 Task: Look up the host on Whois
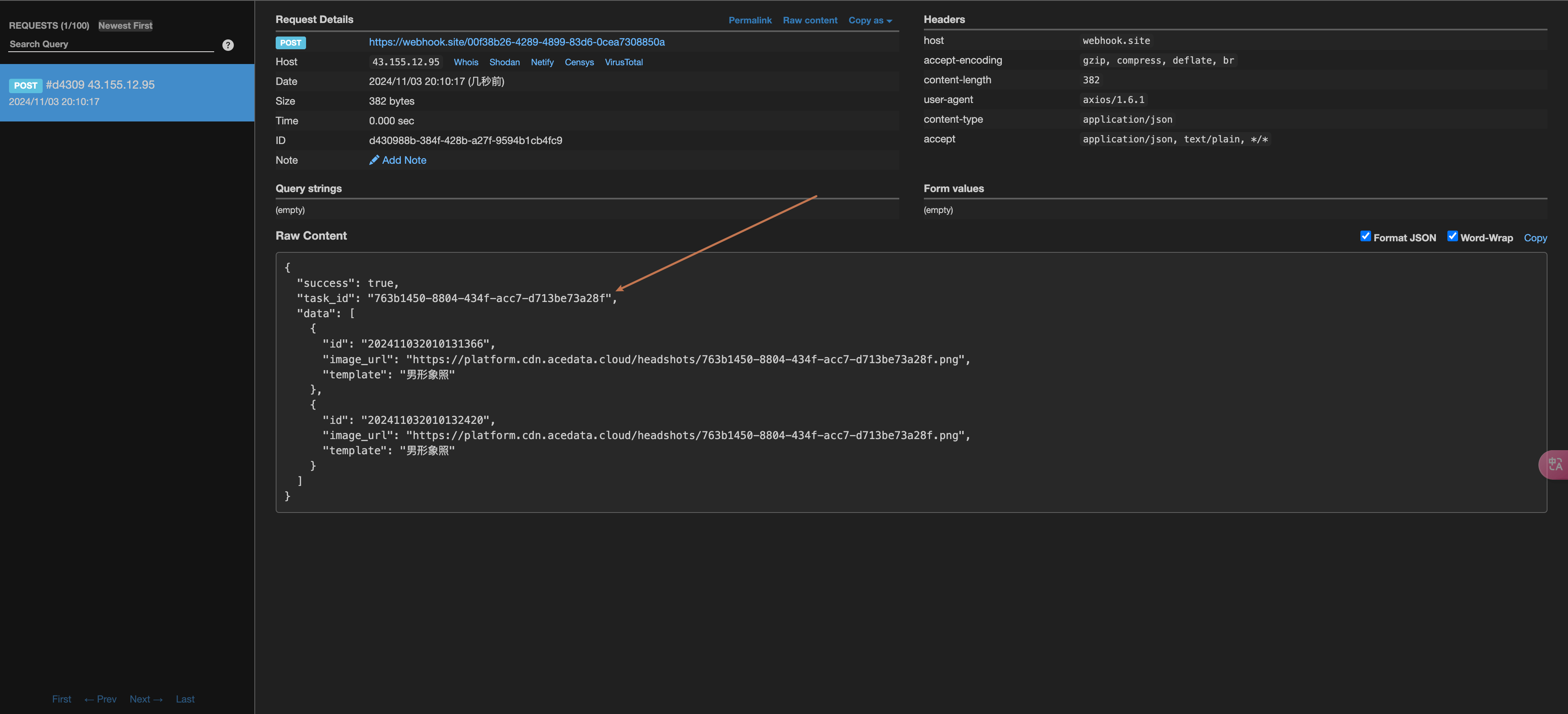pos(466,62)
